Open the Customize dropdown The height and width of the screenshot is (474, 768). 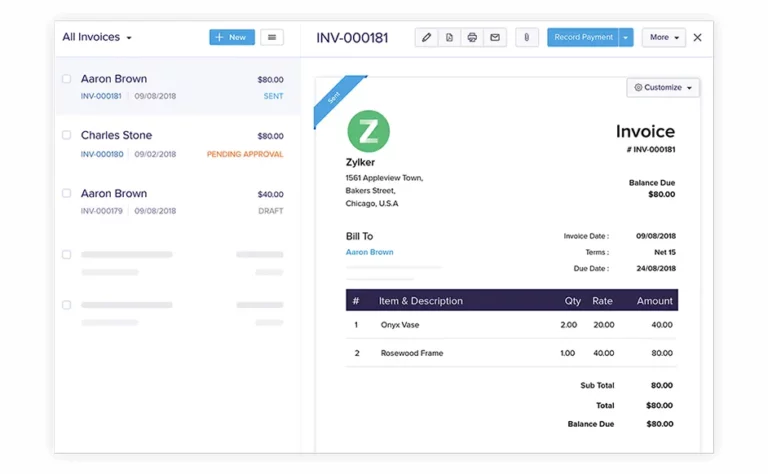pos(664,88)
